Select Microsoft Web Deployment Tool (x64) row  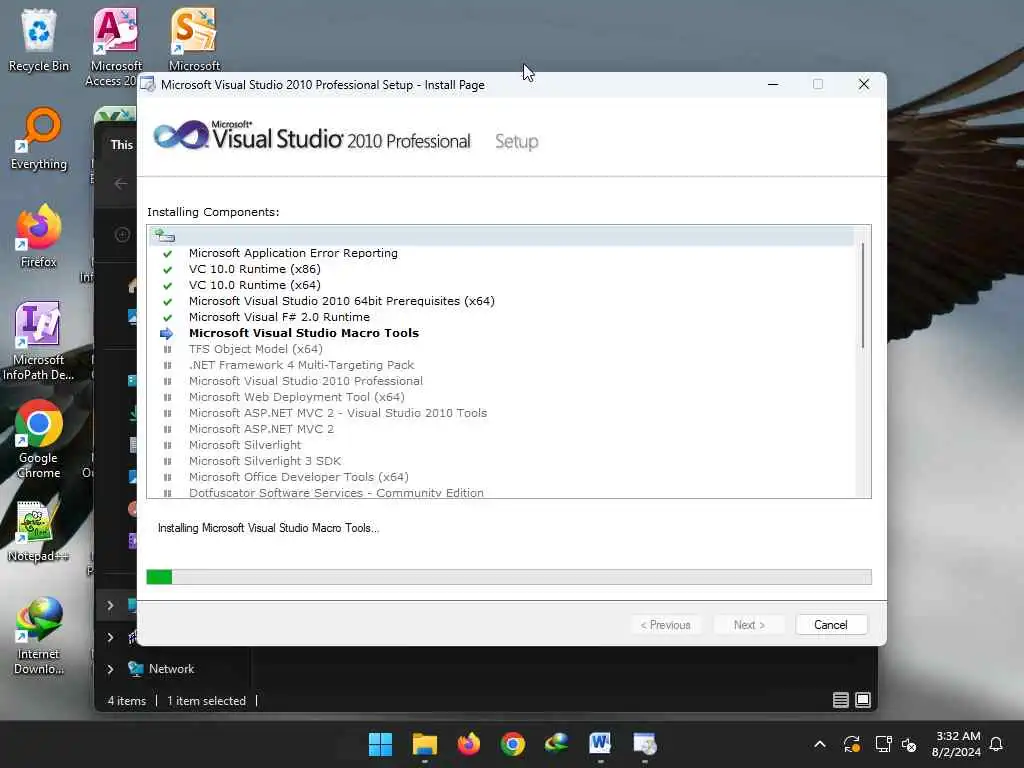(296, 397)
